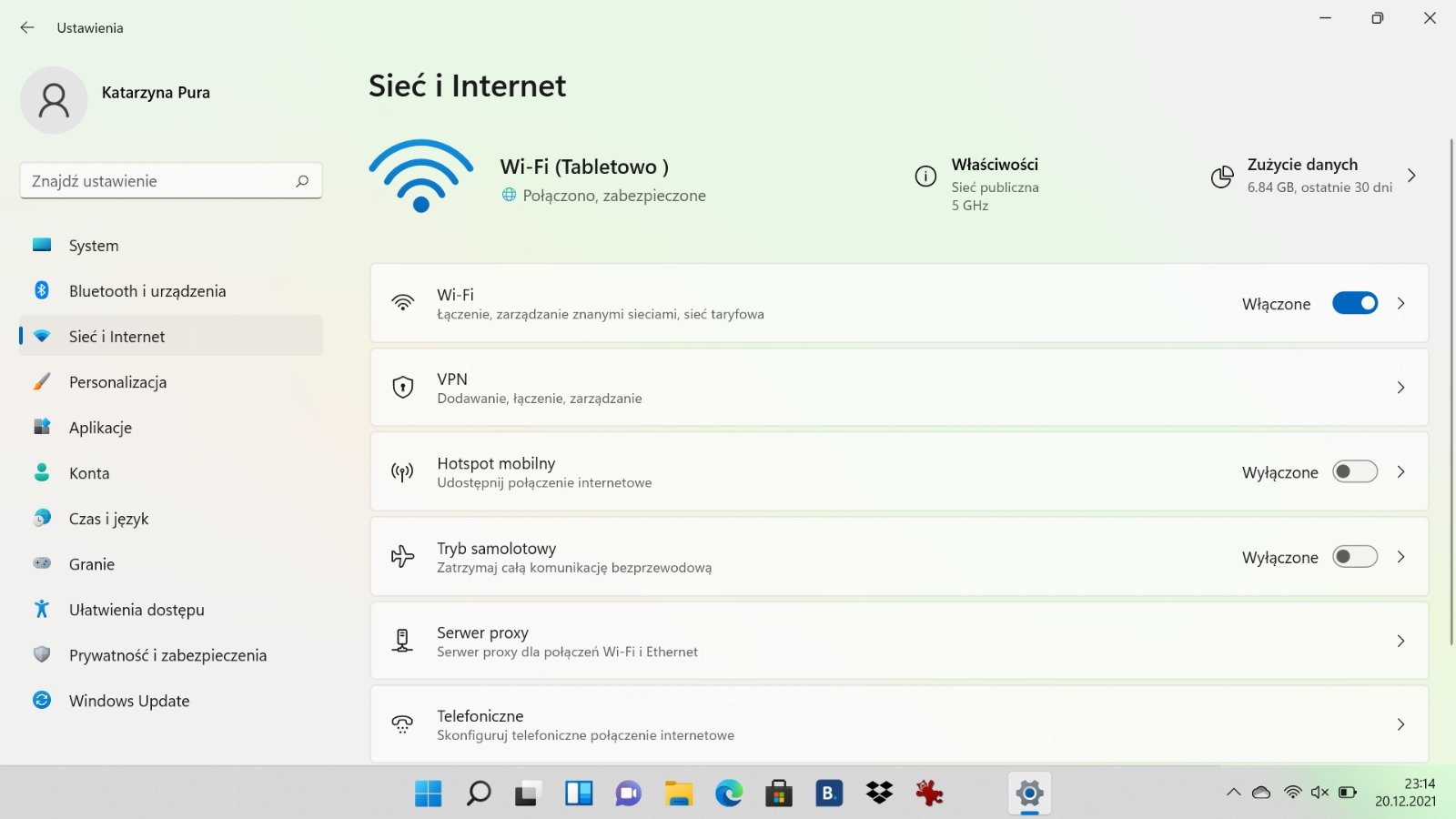The width and height of the screenshot is (1456, 819).
Task: Turn off the Wi-Fi toggle
Action: click(1355, 303)
